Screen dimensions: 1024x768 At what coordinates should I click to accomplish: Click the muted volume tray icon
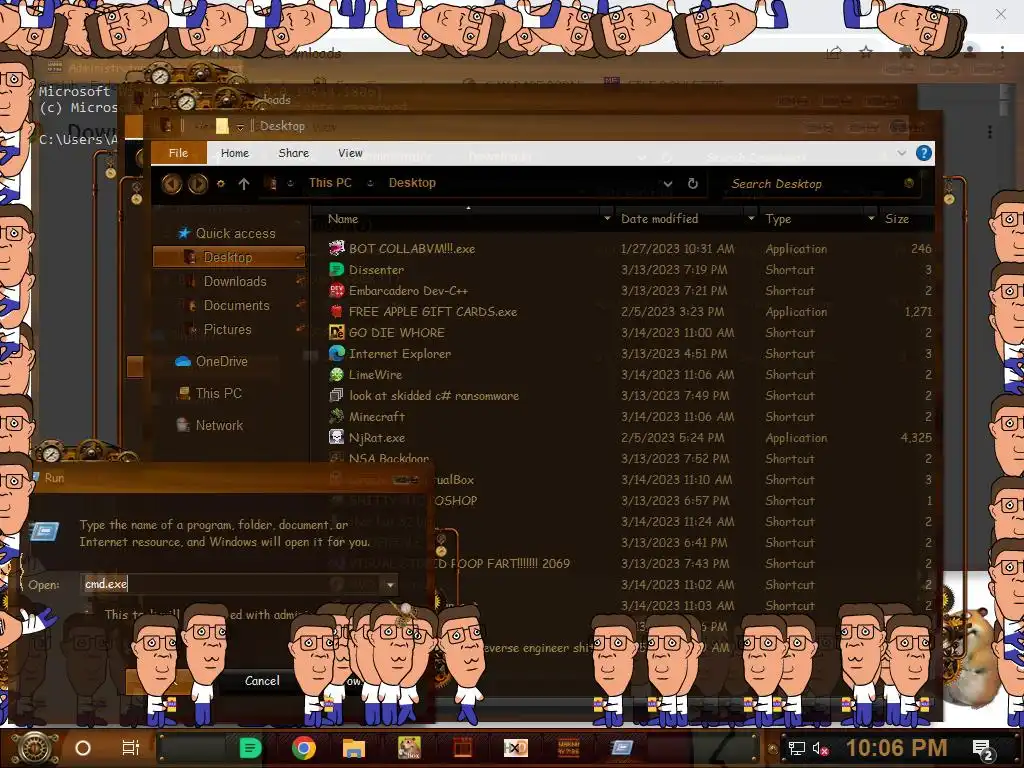pyautogui.click(x=820, y=749)
